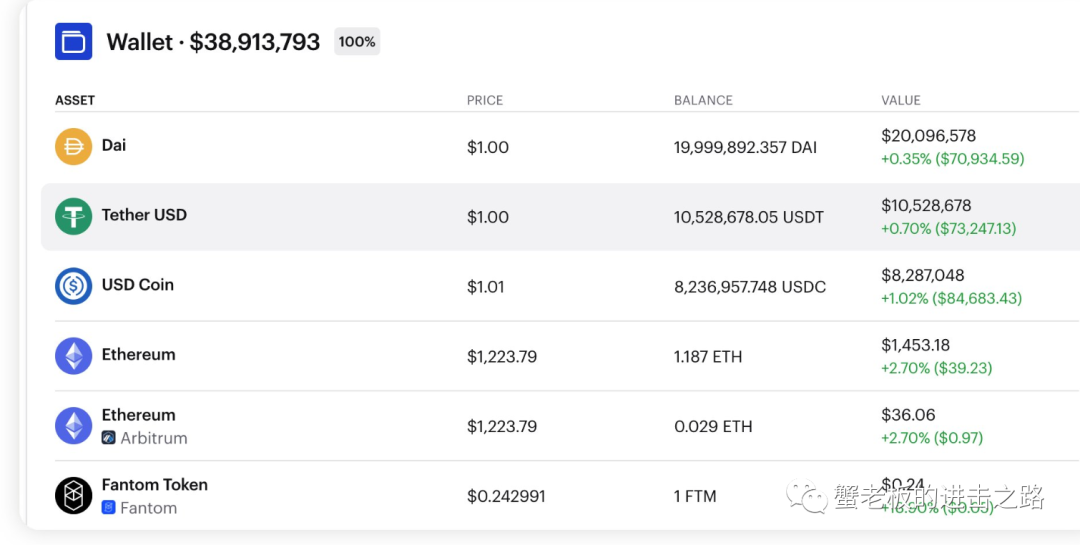Click the Dai coin icon
Screen dimensions: 1080x545
coord(74,147)
